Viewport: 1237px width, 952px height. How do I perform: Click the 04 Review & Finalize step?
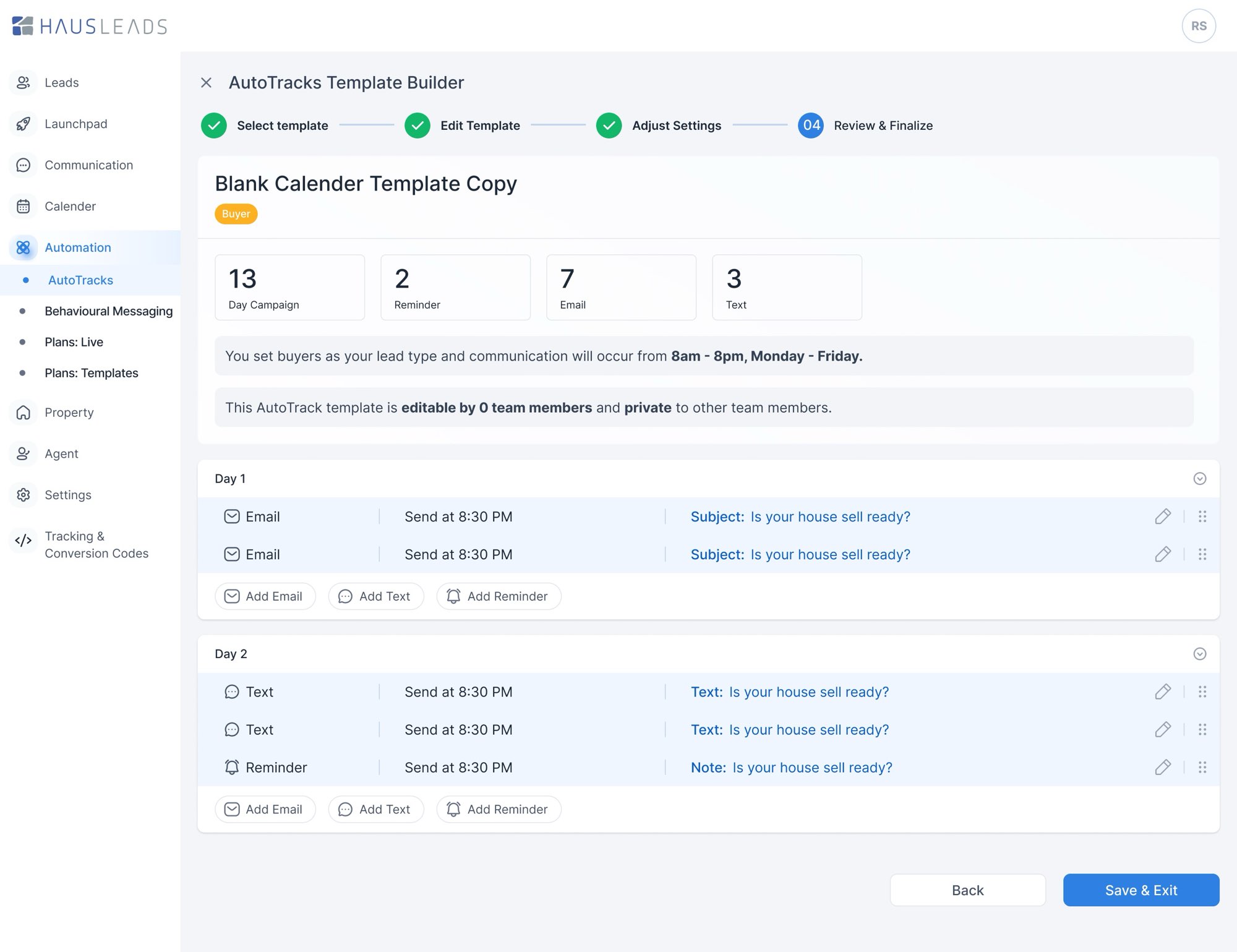pos(865,126)
